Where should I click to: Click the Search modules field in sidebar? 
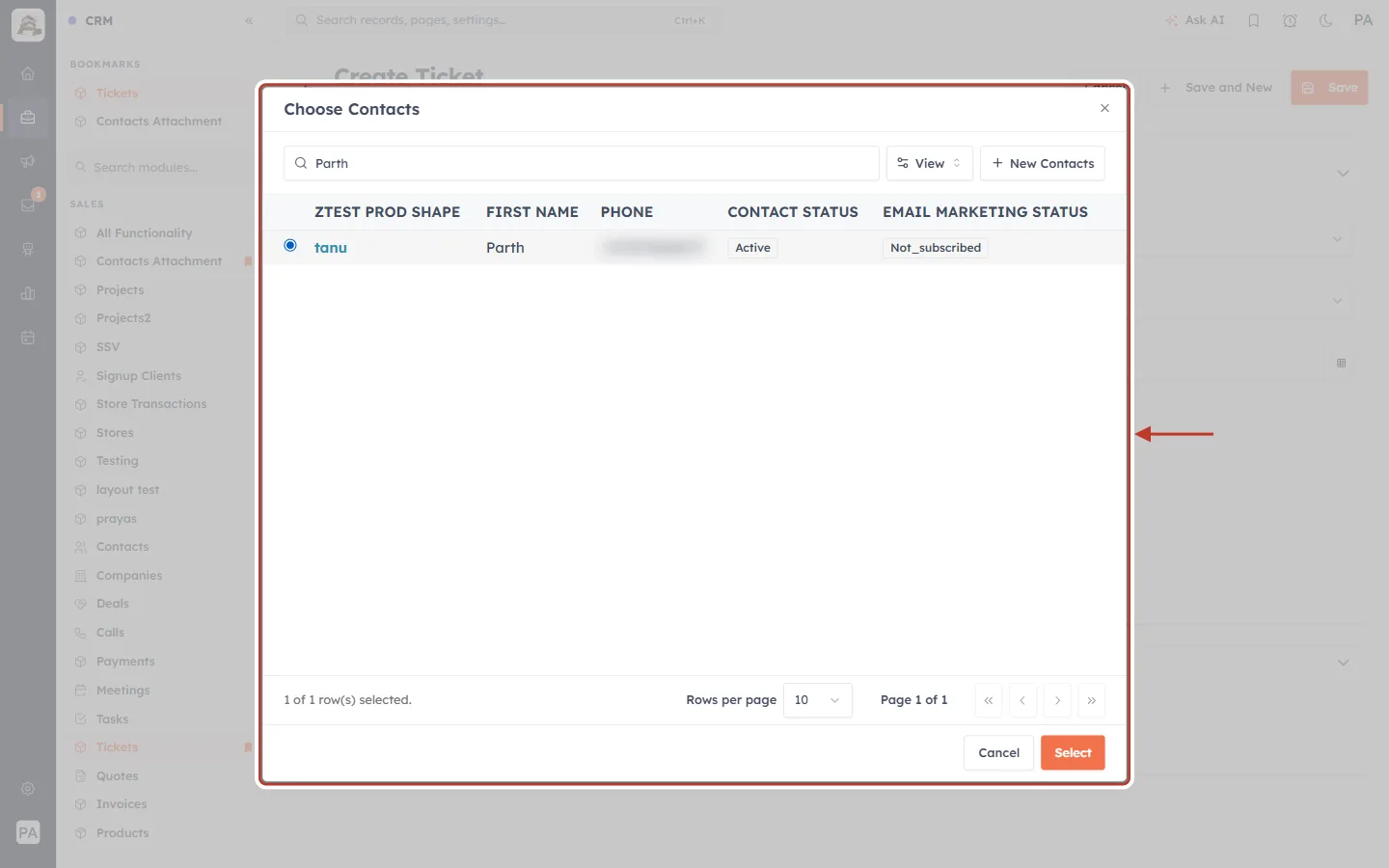(154, 168)
